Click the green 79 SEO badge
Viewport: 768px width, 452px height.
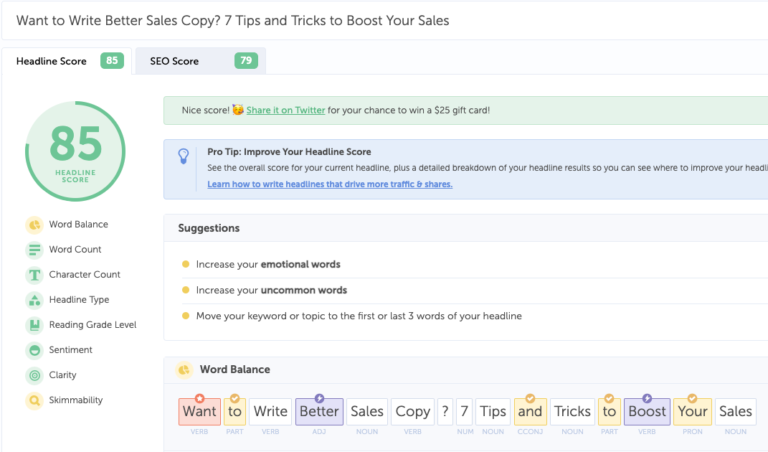pyautogui.click(x=246, y=61)
